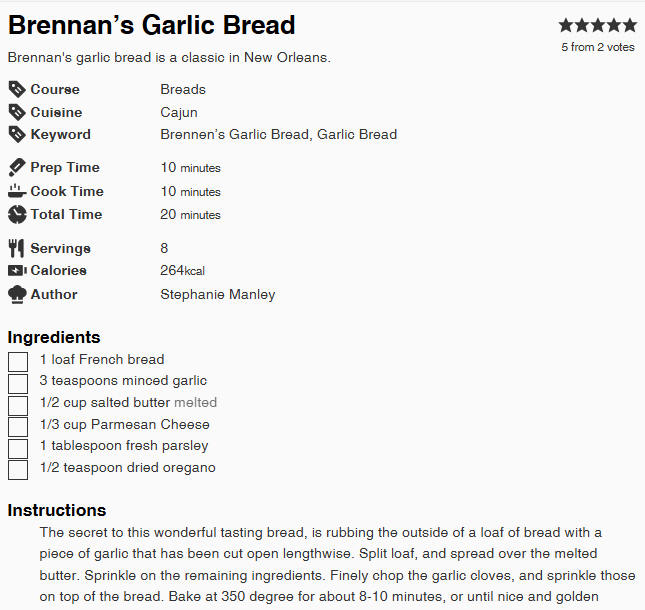The width and height of the screenshot is (645, 610).
Task: Click the Cuisine tag icon
Action: coord(17,112)
